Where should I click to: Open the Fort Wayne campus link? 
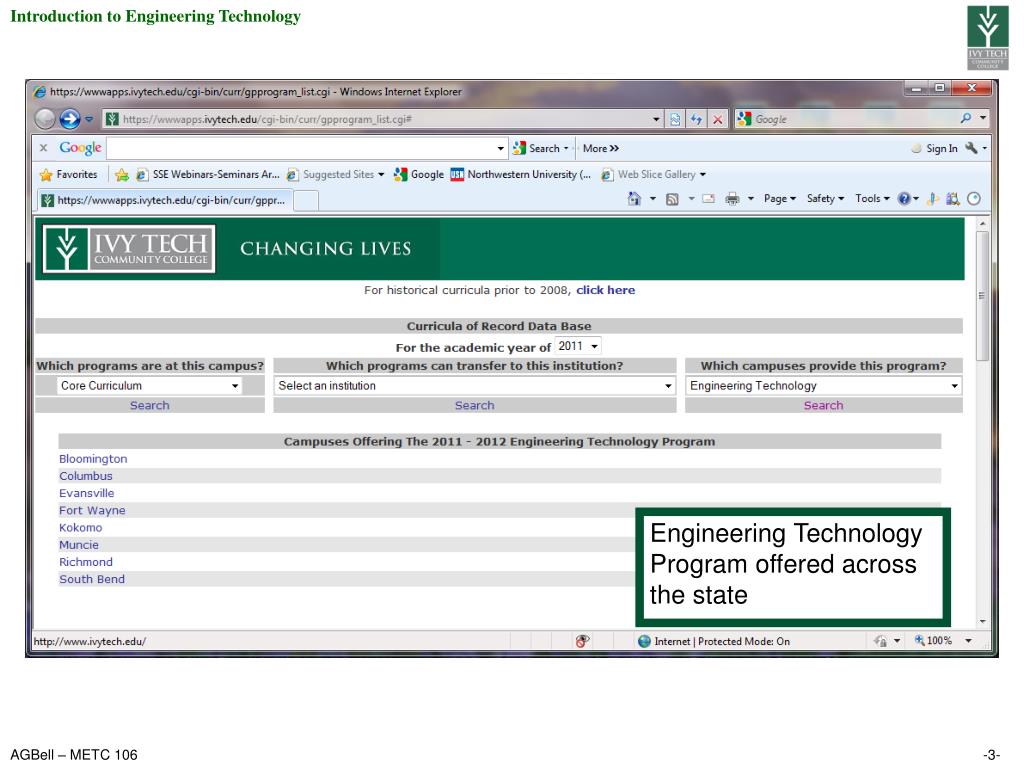(x=92, y=511)
